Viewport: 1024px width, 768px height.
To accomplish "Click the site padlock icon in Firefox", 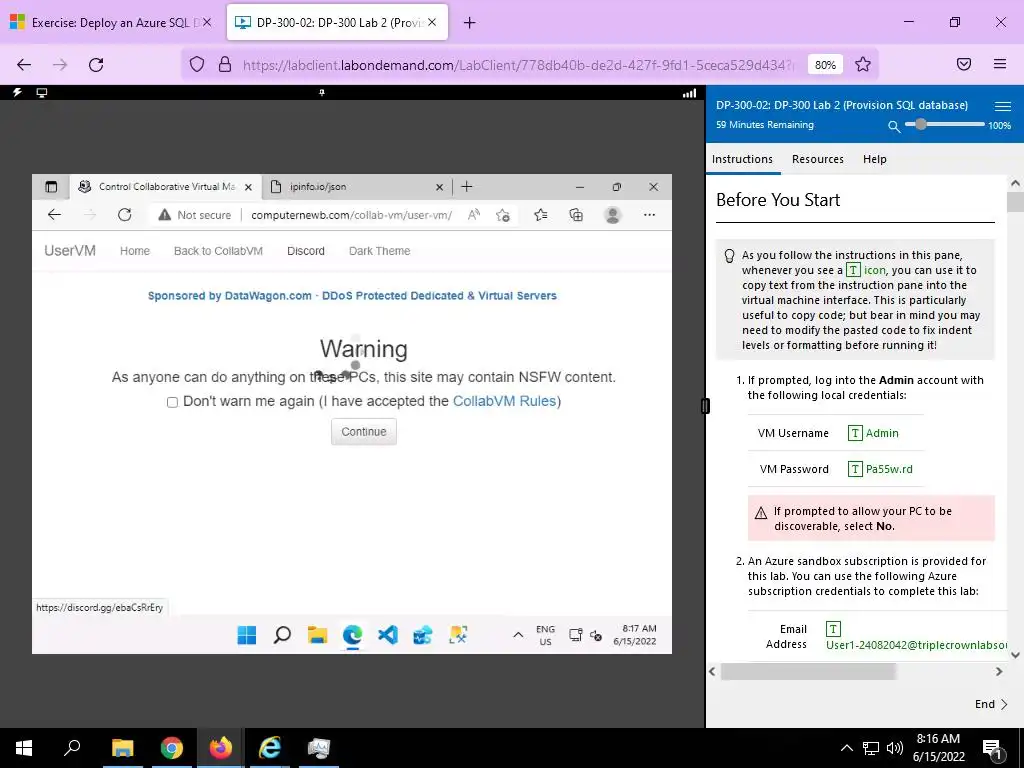I will [225, 64].
